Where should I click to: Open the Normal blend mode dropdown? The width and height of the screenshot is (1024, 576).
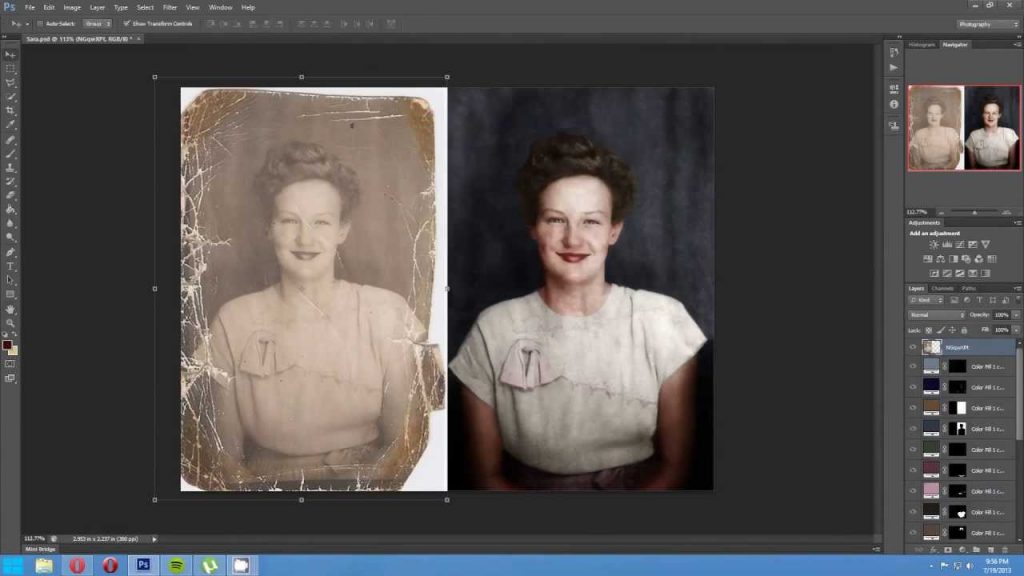pos(937,315)
